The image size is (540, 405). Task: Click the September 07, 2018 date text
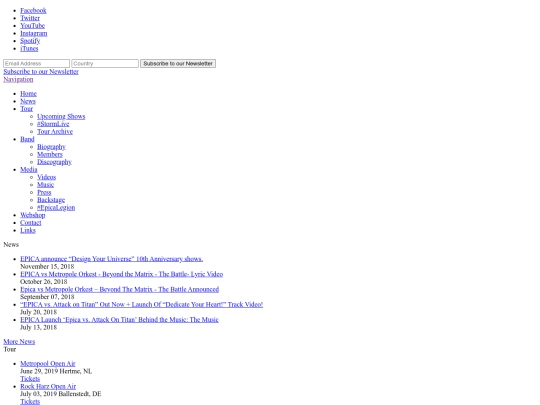[x=47, y=297]
